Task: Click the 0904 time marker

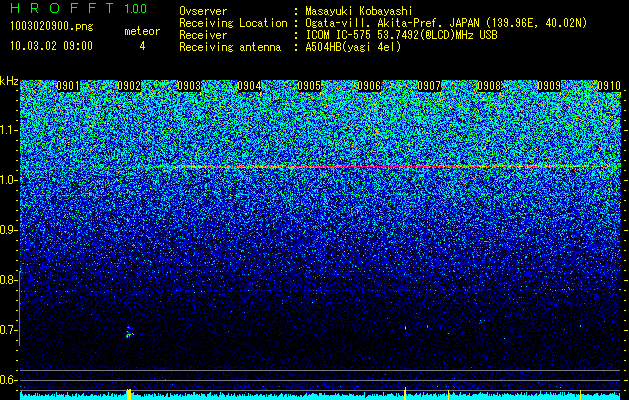Action: coord(249,86)
